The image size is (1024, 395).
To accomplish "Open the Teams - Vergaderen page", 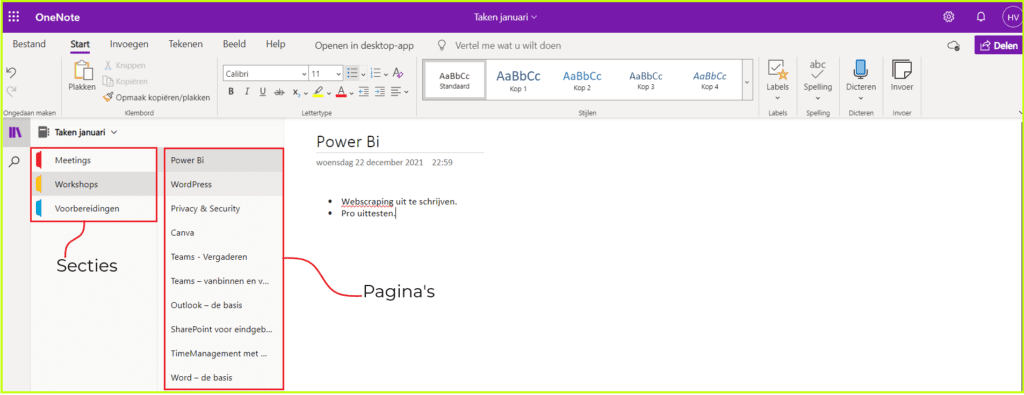I will point(223,257).
